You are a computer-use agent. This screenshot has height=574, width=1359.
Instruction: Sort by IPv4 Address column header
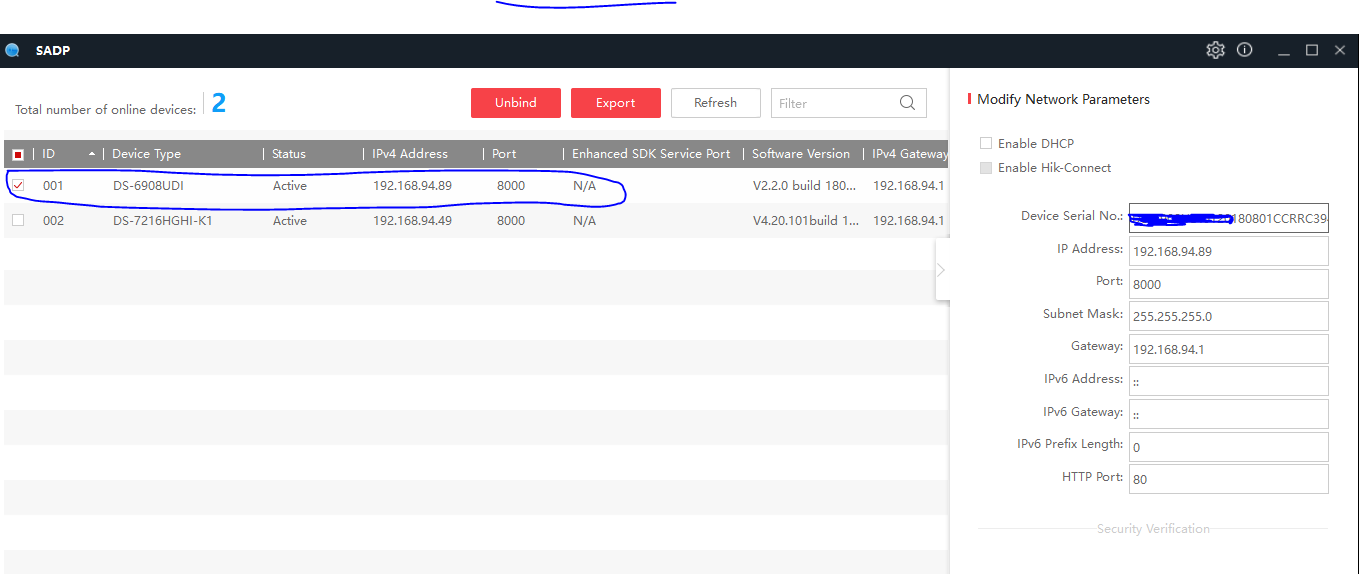[x=410, y=154]
